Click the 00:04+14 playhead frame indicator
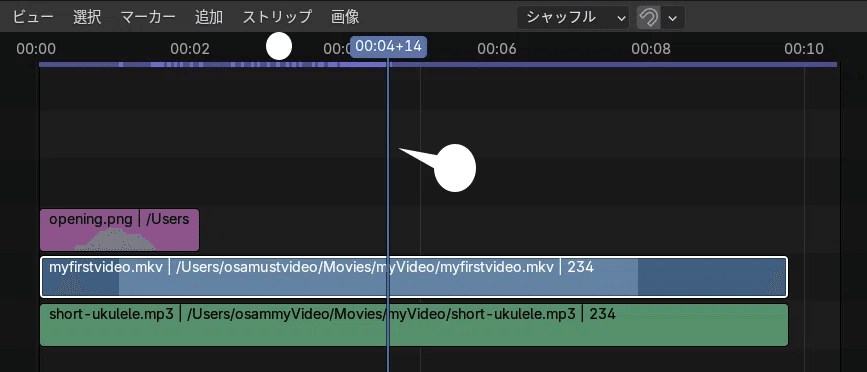Image resolution: width=867 pixels, height=372 pixels. pos(388,47)
